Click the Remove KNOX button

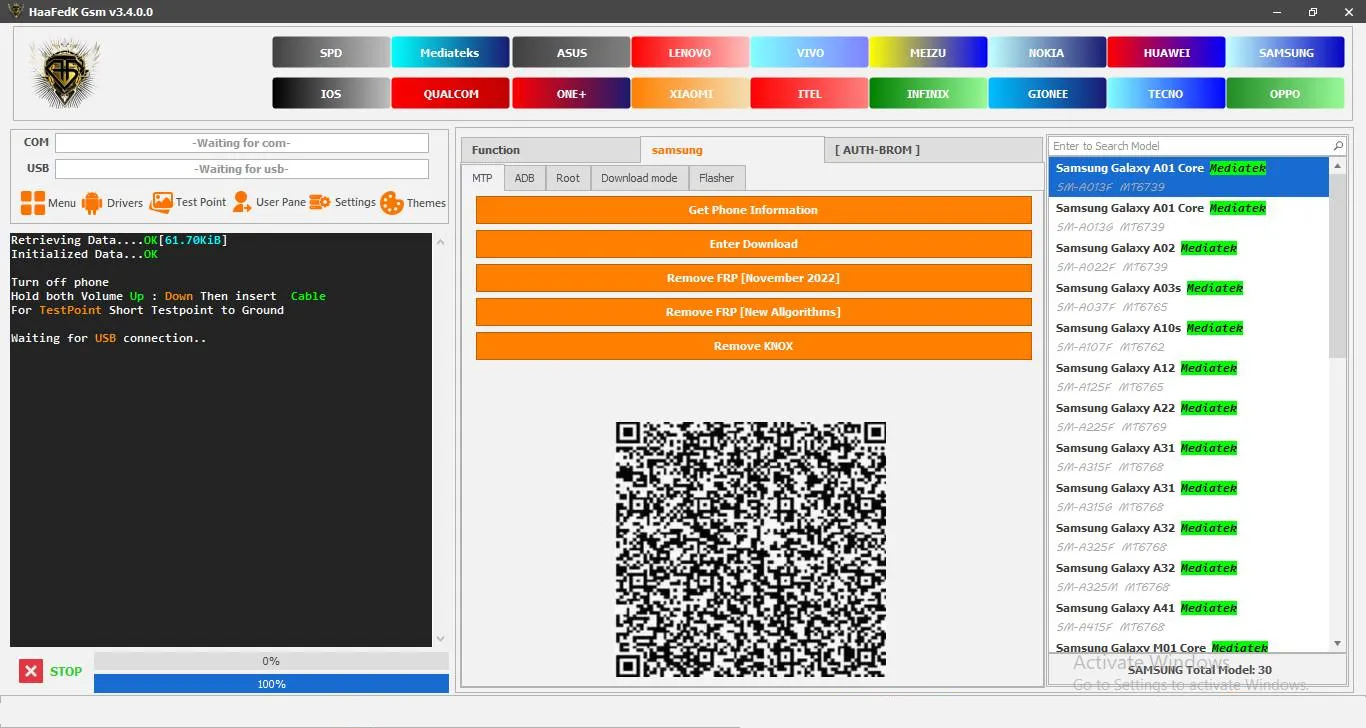click(753, 346)
